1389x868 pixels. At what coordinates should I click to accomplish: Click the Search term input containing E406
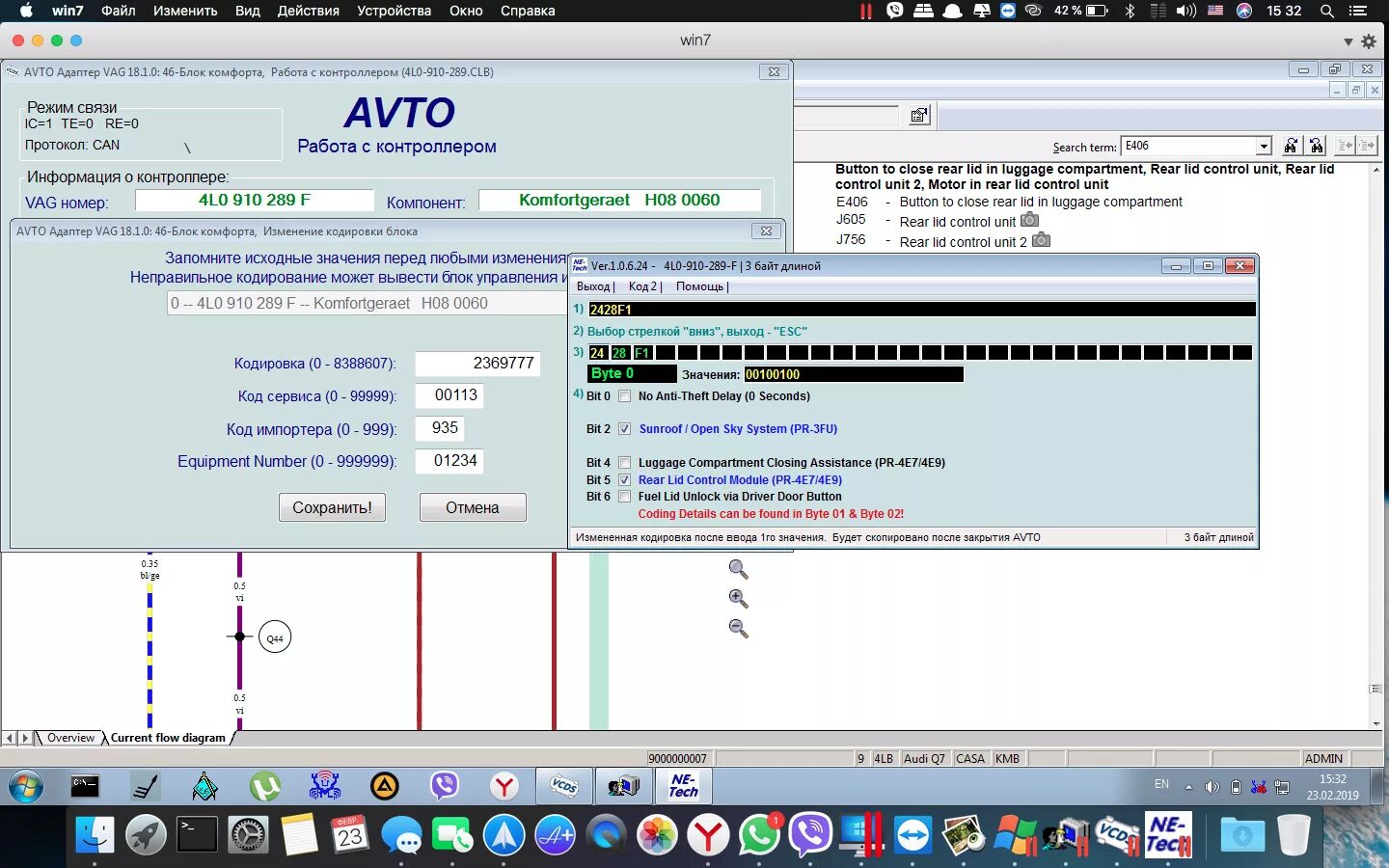point(1189,146)
